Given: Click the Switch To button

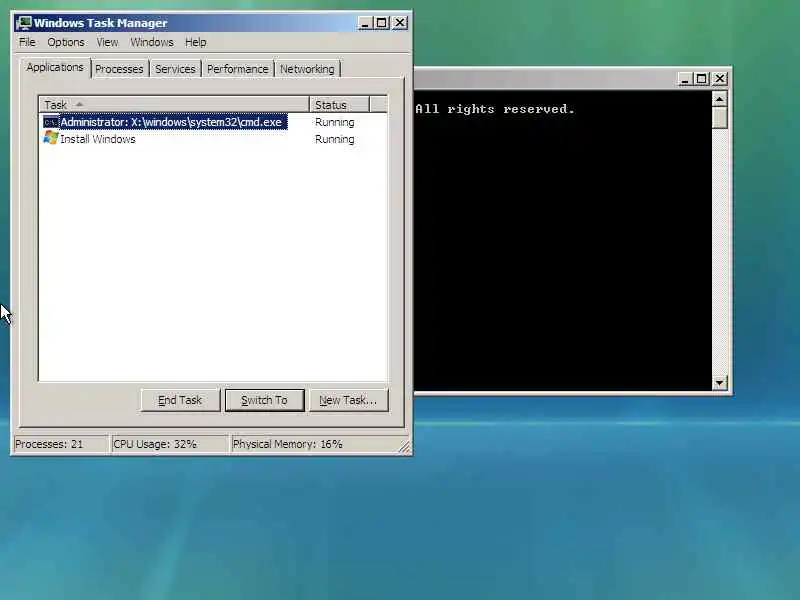Looking at the screenshot, I should pos(264,400).
